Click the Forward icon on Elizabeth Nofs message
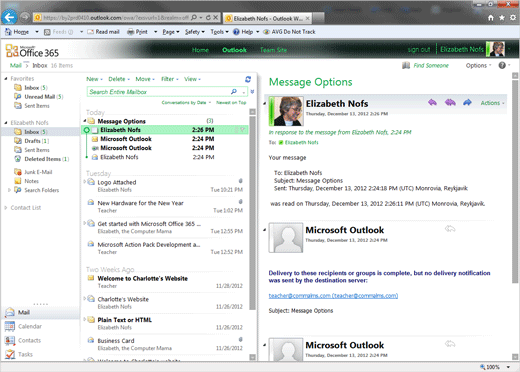Viewport: 520px width, 372px height. [x=467, y=102]
